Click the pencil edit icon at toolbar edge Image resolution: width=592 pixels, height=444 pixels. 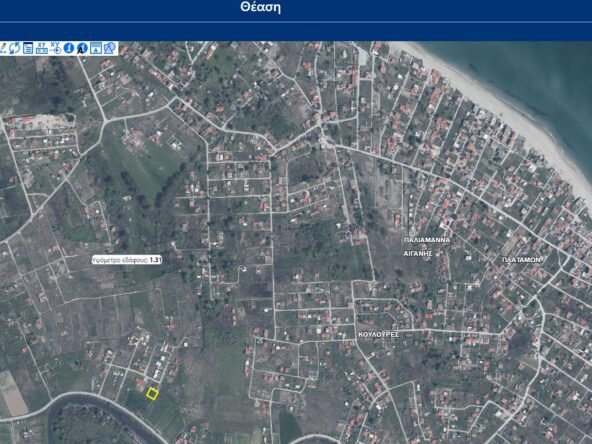point(3,48)
